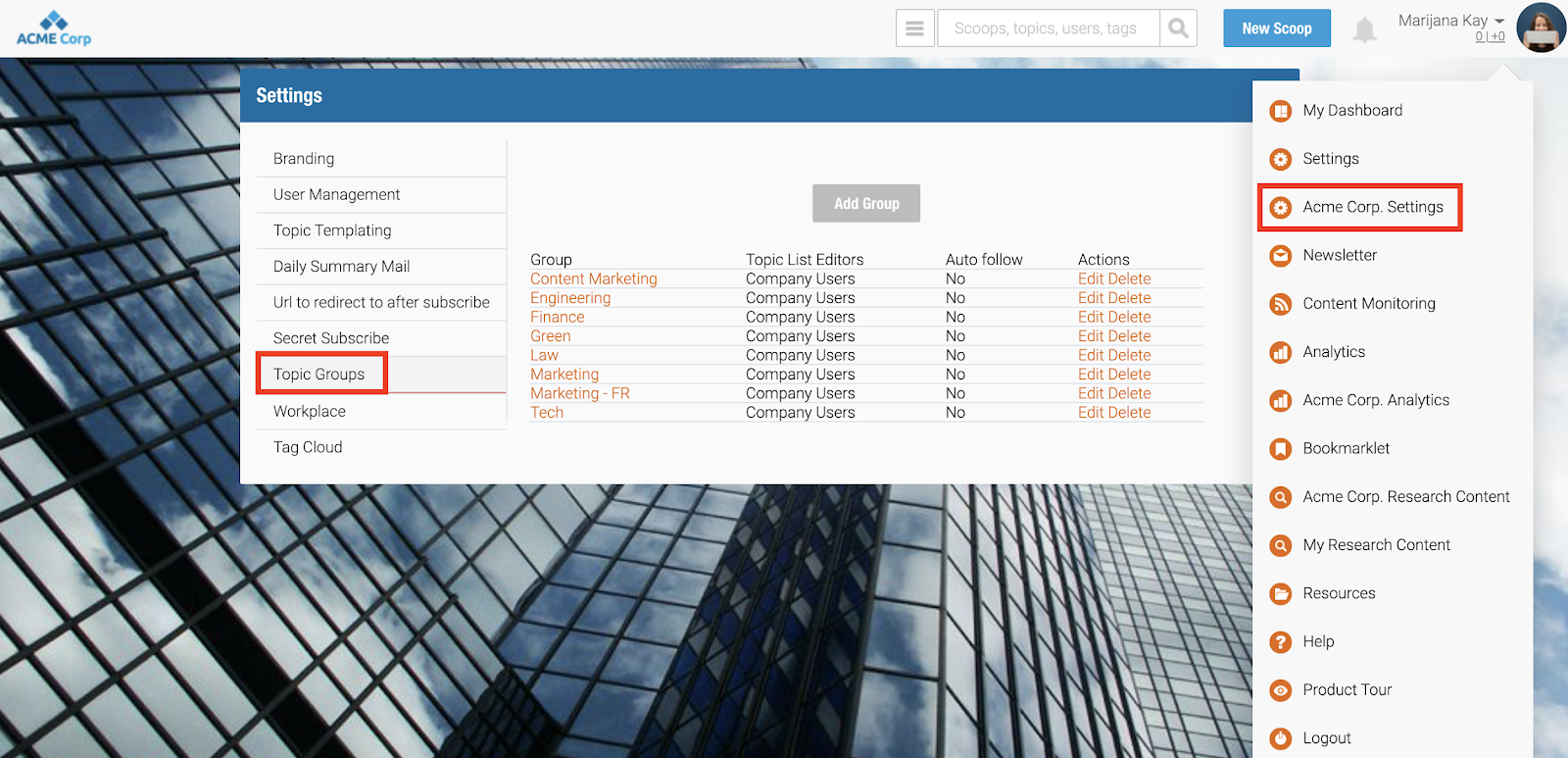Click the Logout power icon
1568x758 pixels.
tap(1280, 738)
